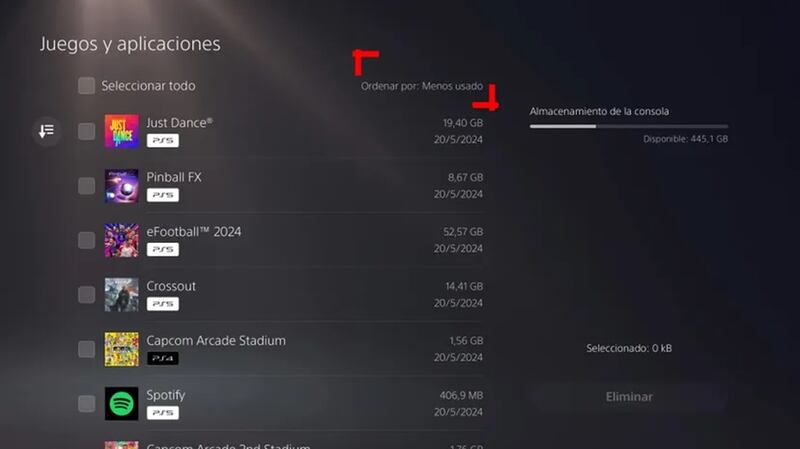Mark the Crossout checkbox
This screenshot has height=449, width=800.
tap(87, 294)
